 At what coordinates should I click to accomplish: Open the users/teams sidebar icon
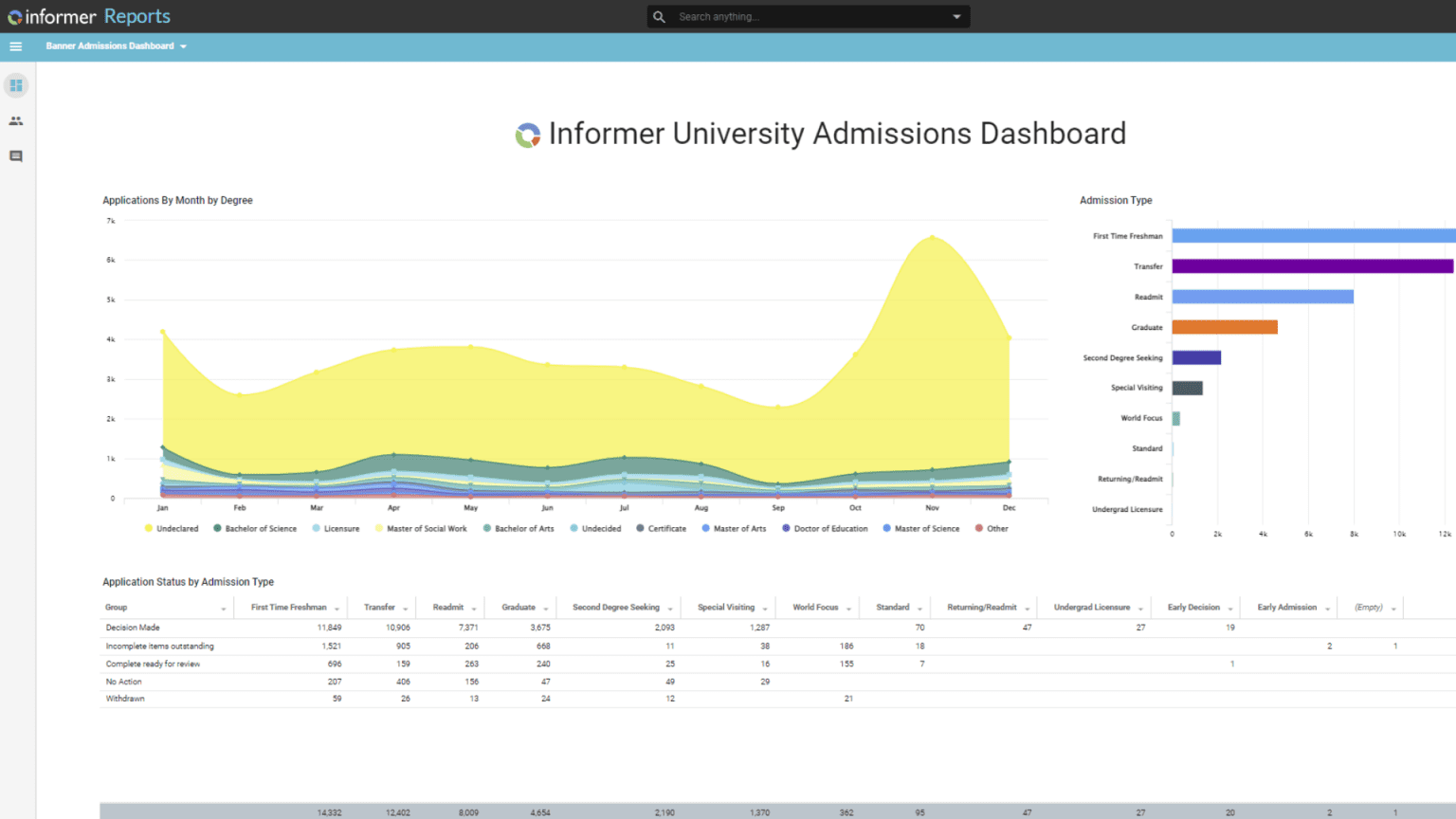(x=16, y=121)
